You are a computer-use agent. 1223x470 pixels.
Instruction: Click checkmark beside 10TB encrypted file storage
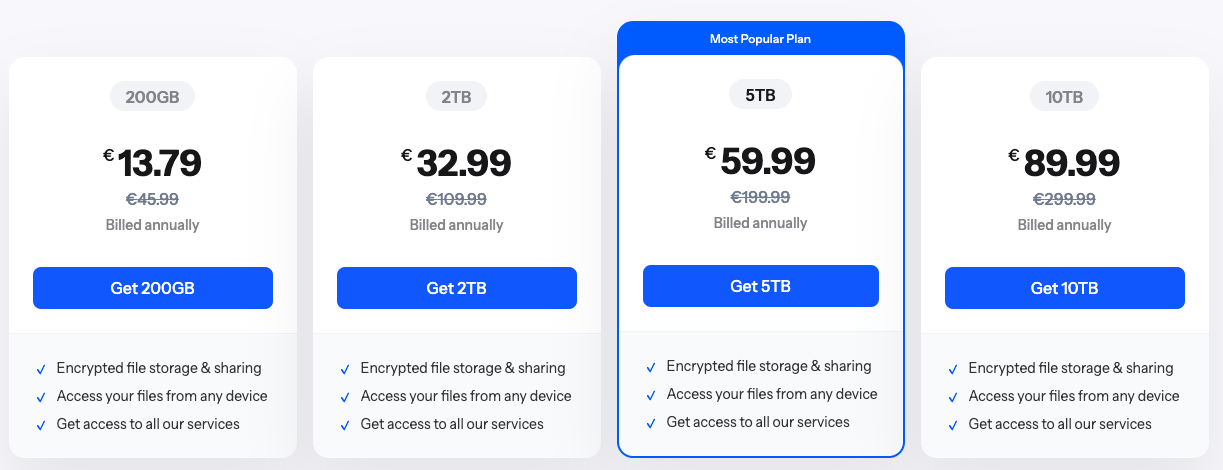(952, 369)
